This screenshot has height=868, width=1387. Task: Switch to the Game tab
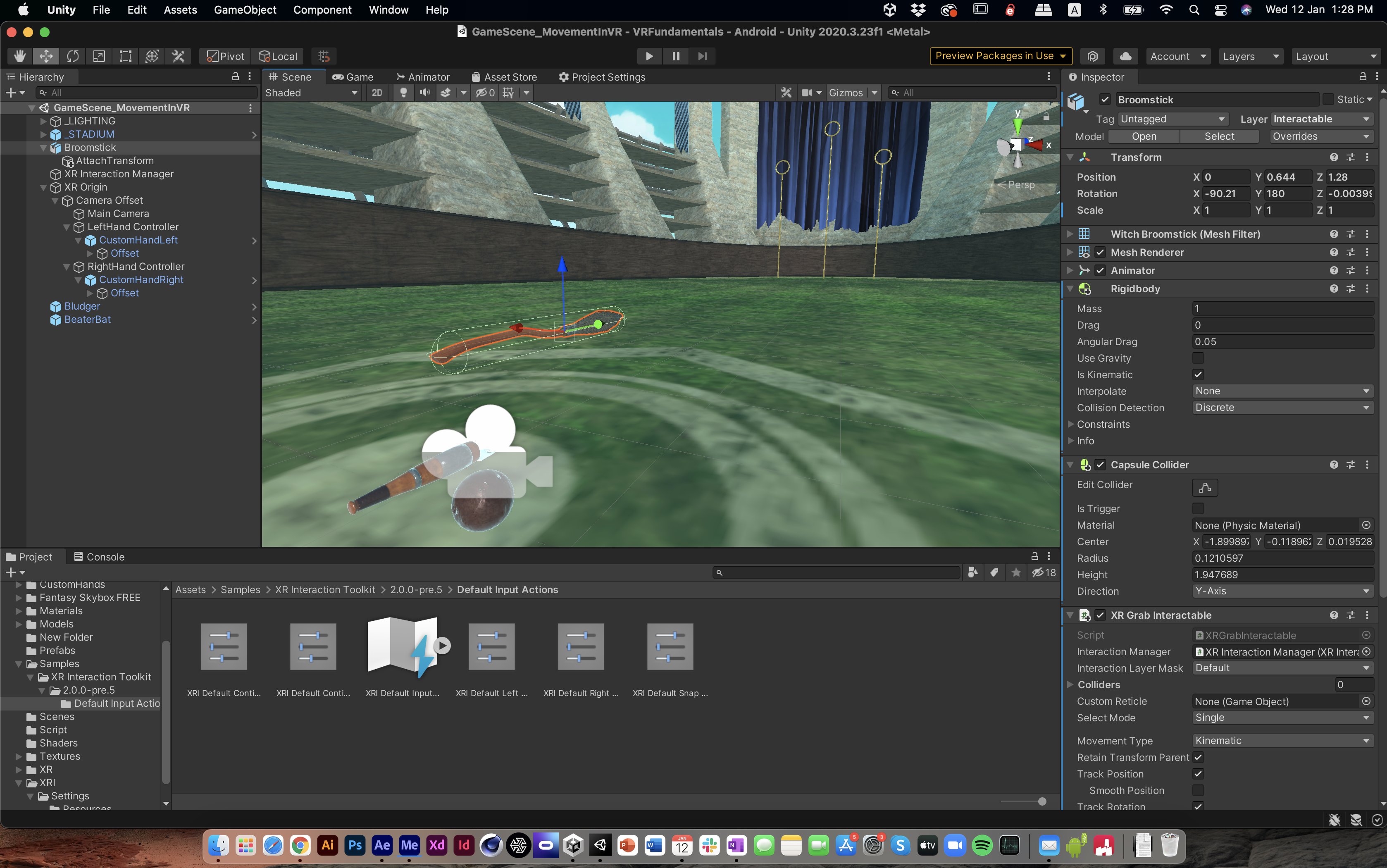click(x=353, y=77)
